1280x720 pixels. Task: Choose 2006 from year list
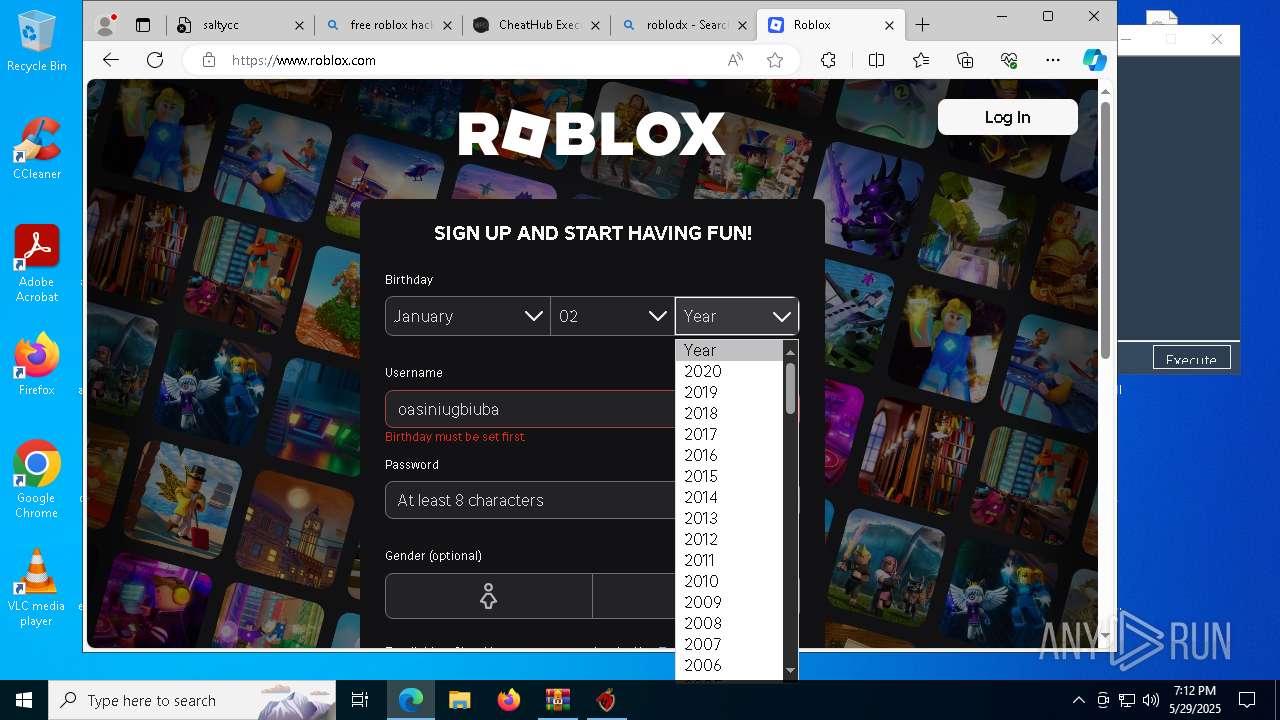pyautogui.click(x=729, y=665)
